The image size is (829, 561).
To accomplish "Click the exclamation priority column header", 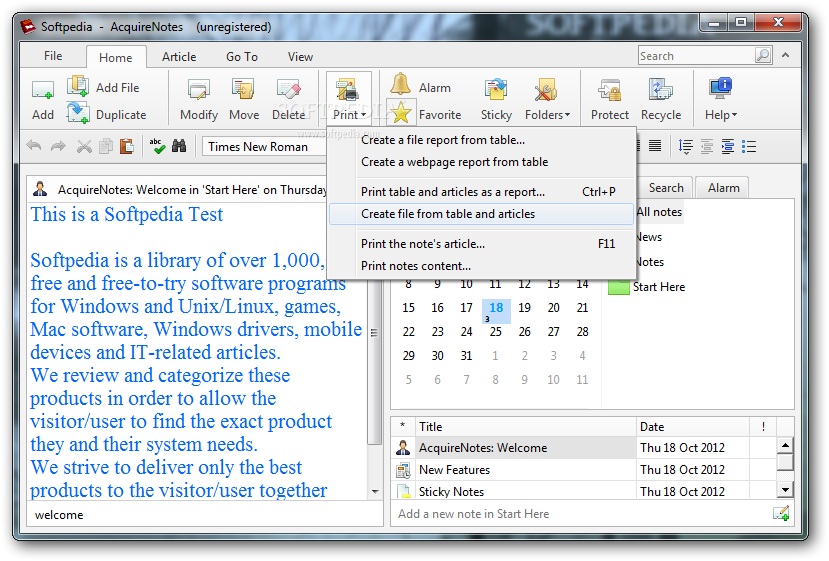I will pyautogui.click(x=763, y=427).
